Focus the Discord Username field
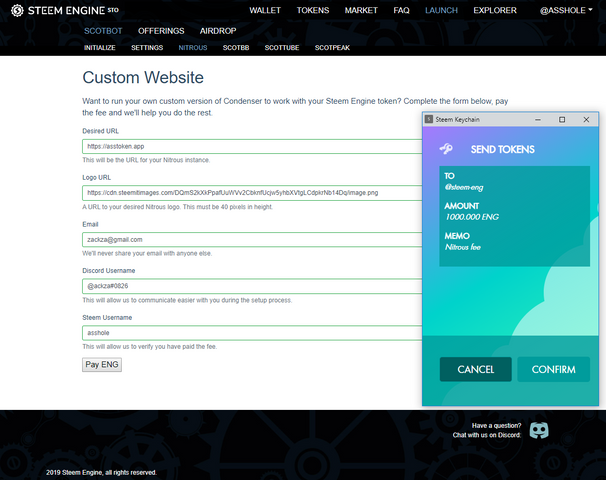606x480 pixels. point(250,286)
